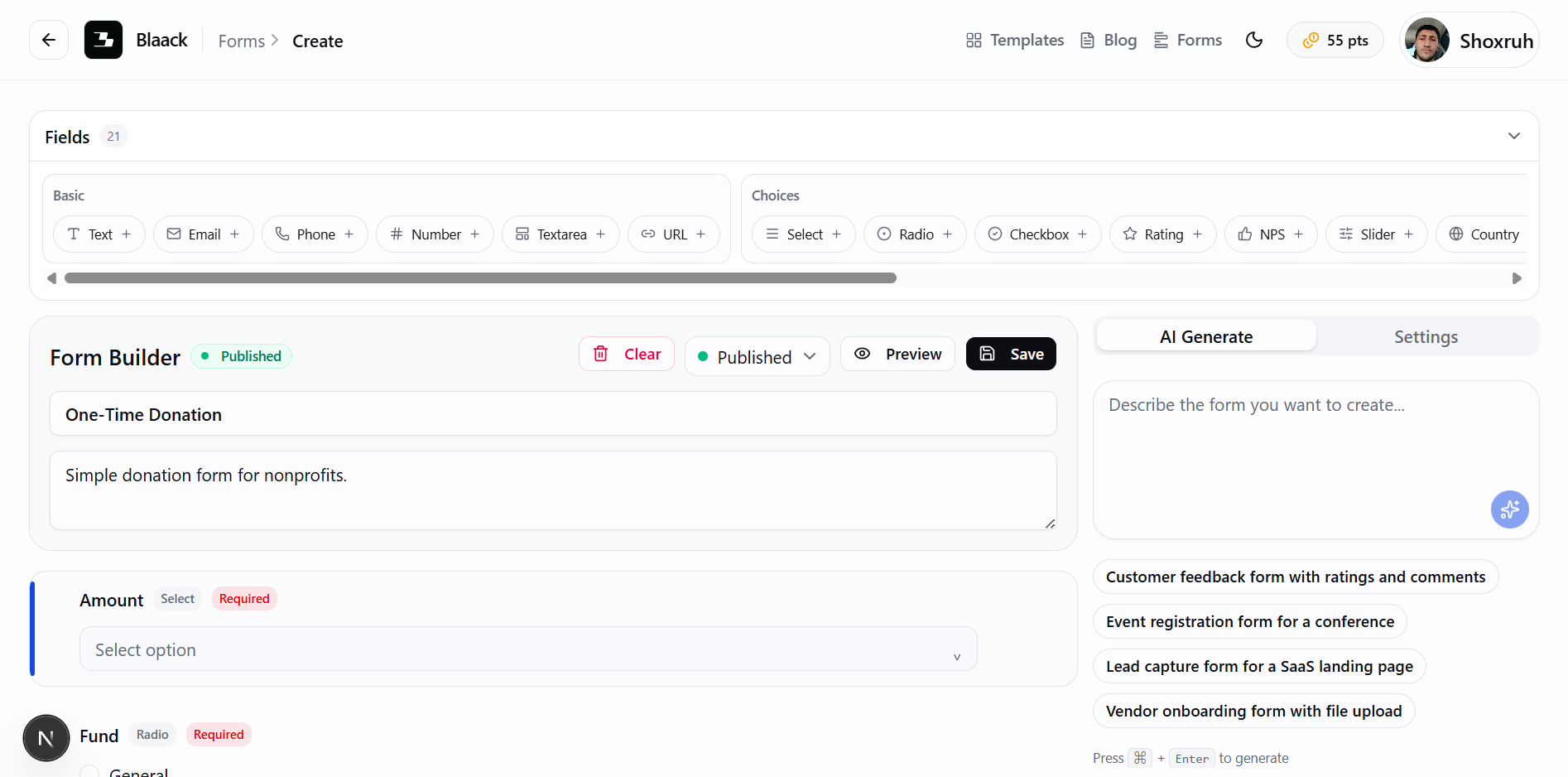Switch to the AI Generate tab
This screenshot has width=1568, height=777.
click(x=1206, y=336)
